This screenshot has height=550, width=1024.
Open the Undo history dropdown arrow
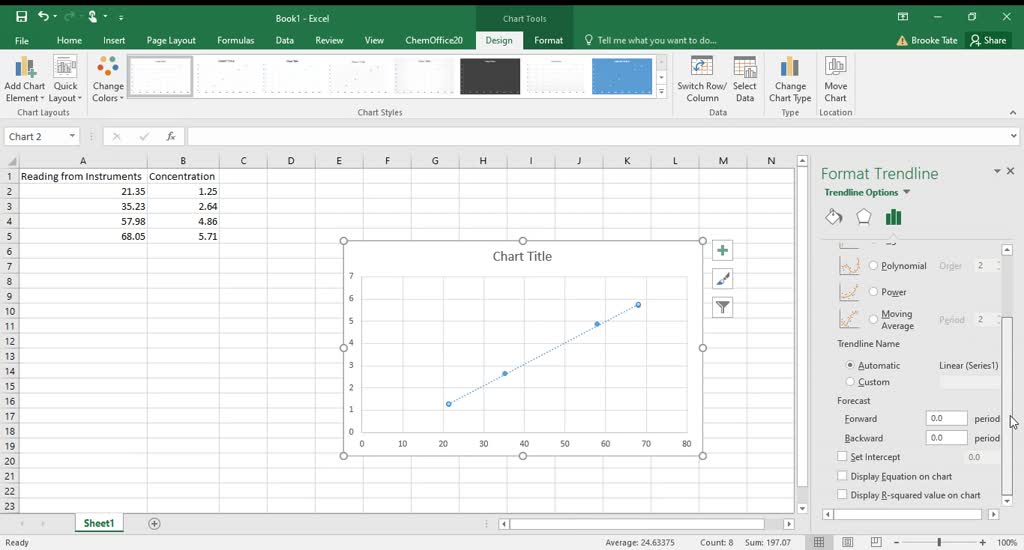[x=55, y=16]
